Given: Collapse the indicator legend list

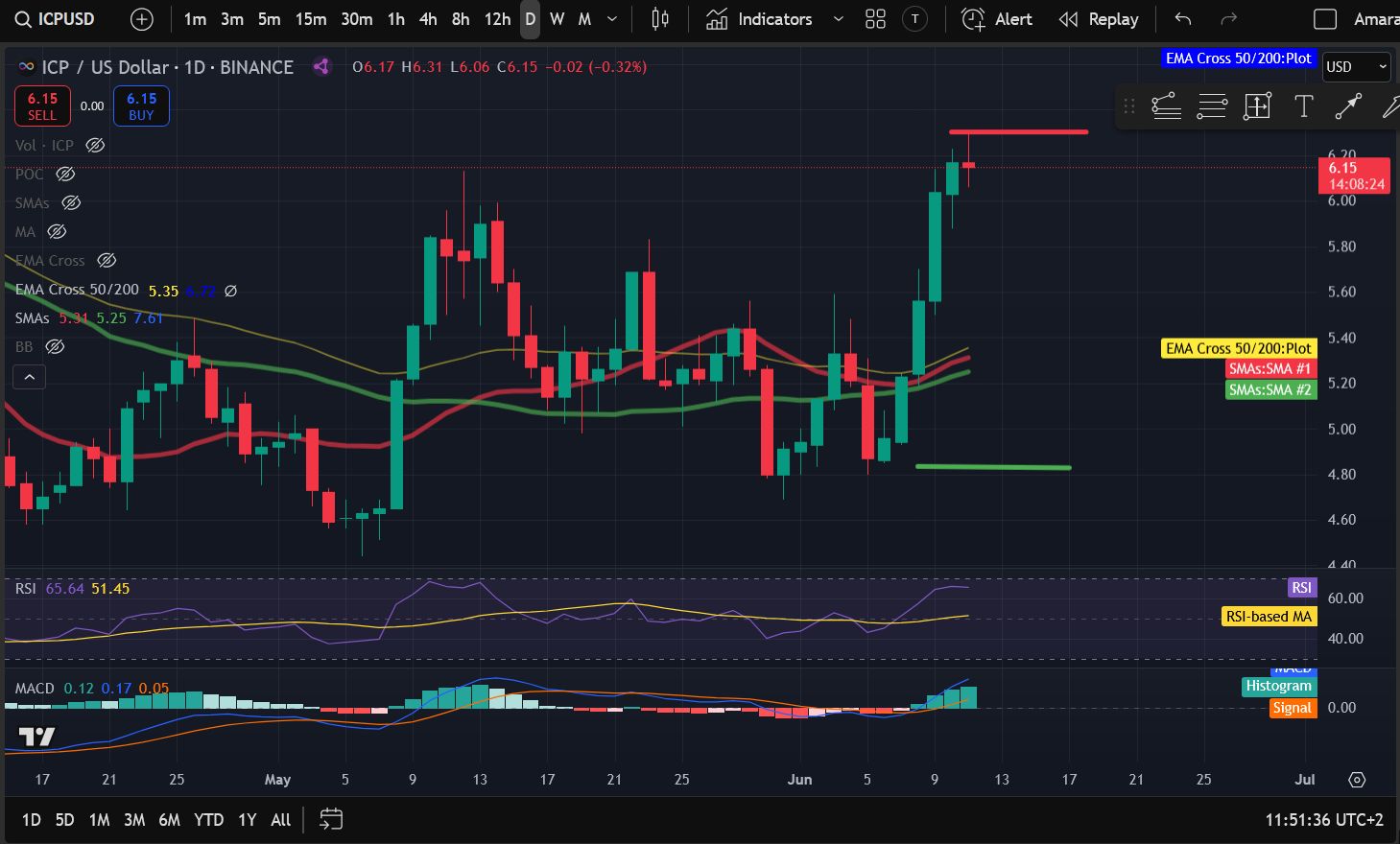Looking at the screenshot, I should tap(29, 378).
